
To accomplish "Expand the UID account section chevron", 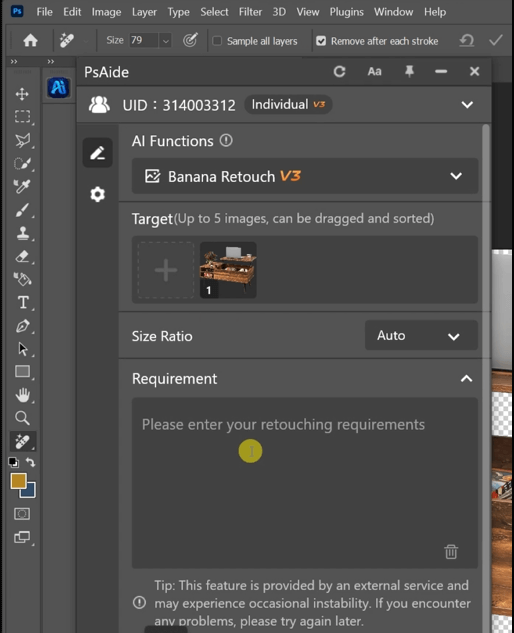I will click(467, 105).
